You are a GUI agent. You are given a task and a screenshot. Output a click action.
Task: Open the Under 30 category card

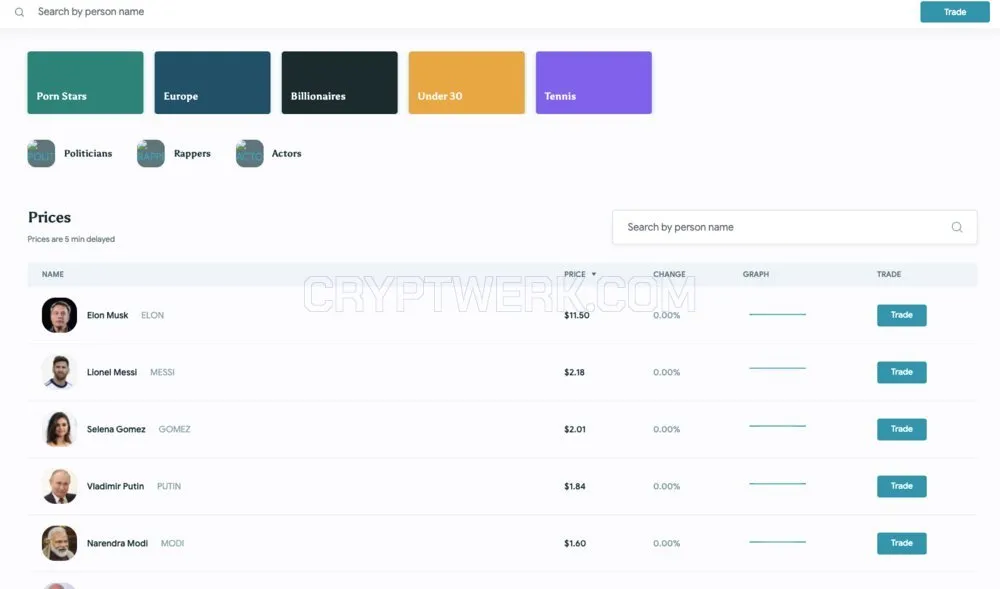pyautogui.click(x=467, y=83)
